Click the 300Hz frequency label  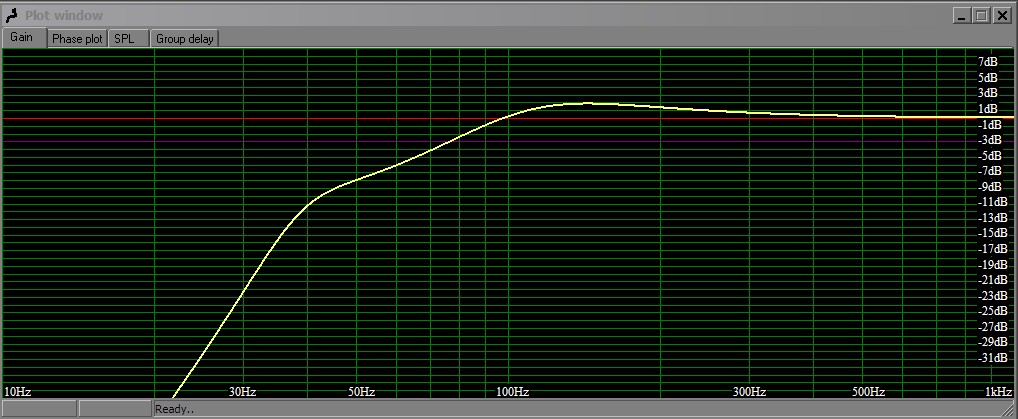[750, 392]
